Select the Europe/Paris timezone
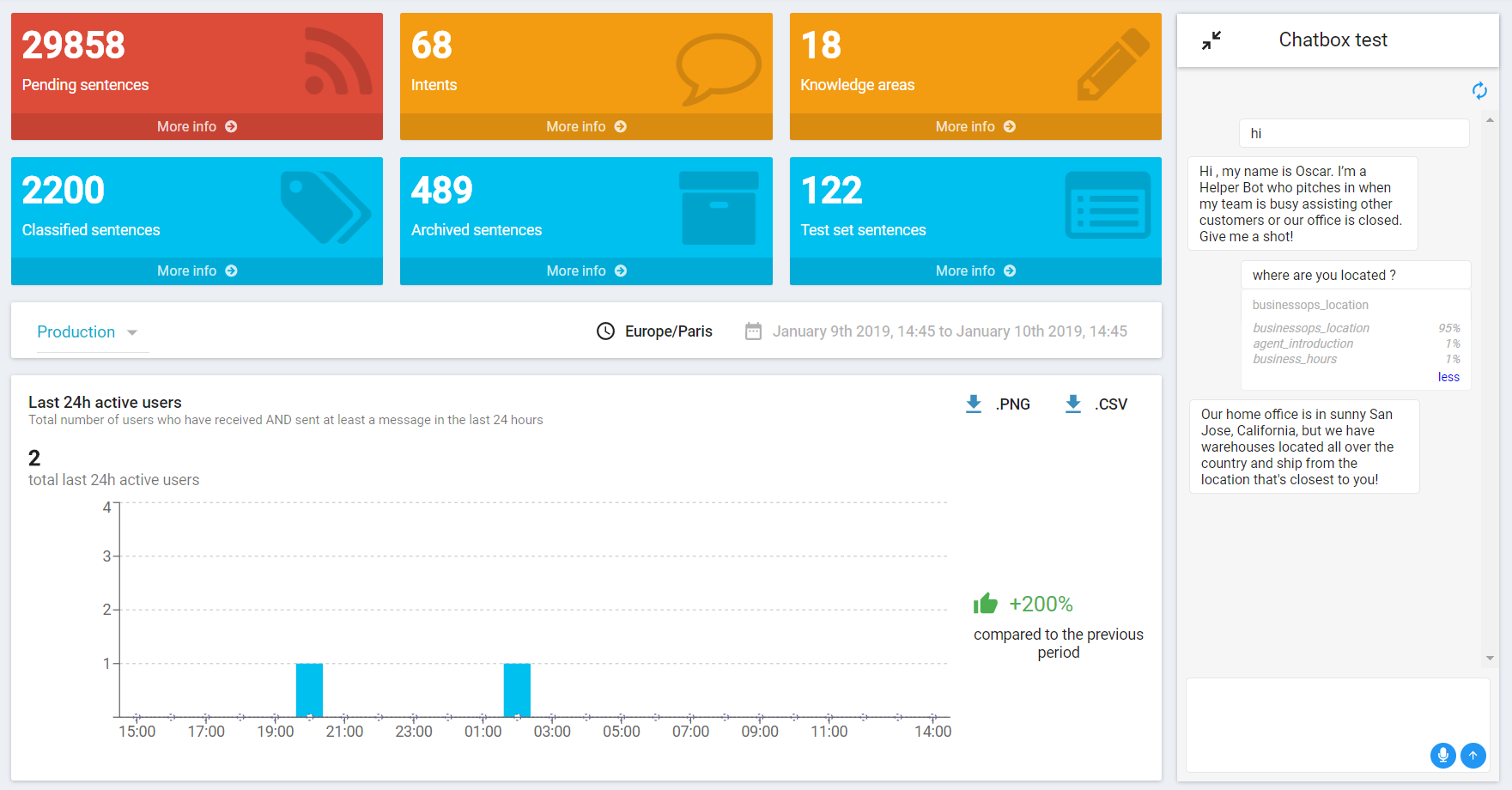The height and width of the screenshot is (790, 1512). click(x=669, y=331)
